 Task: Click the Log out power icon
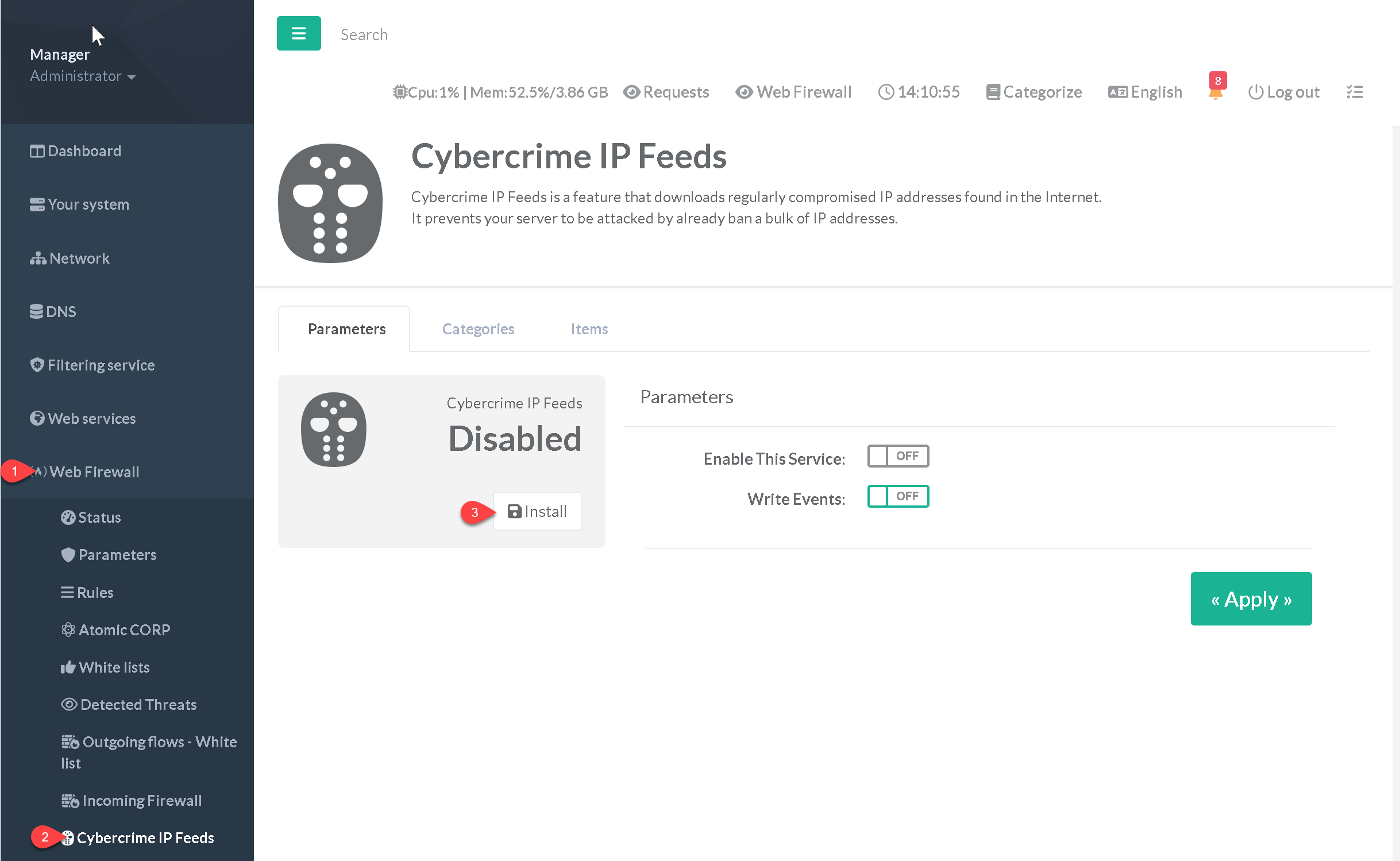click(x=1255, y=92)
